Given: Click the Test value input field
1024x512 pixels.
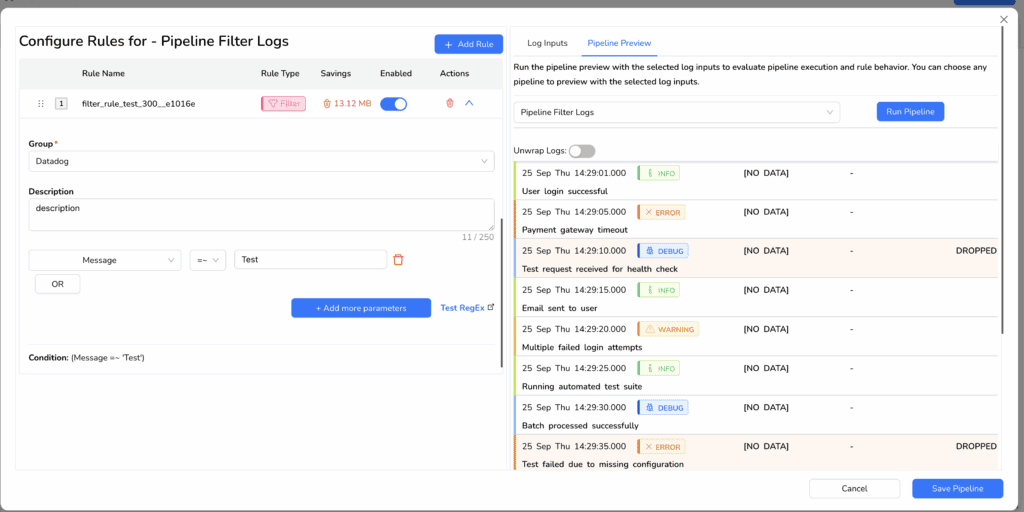Looking at the screenshot, I should tap(311, 260).
